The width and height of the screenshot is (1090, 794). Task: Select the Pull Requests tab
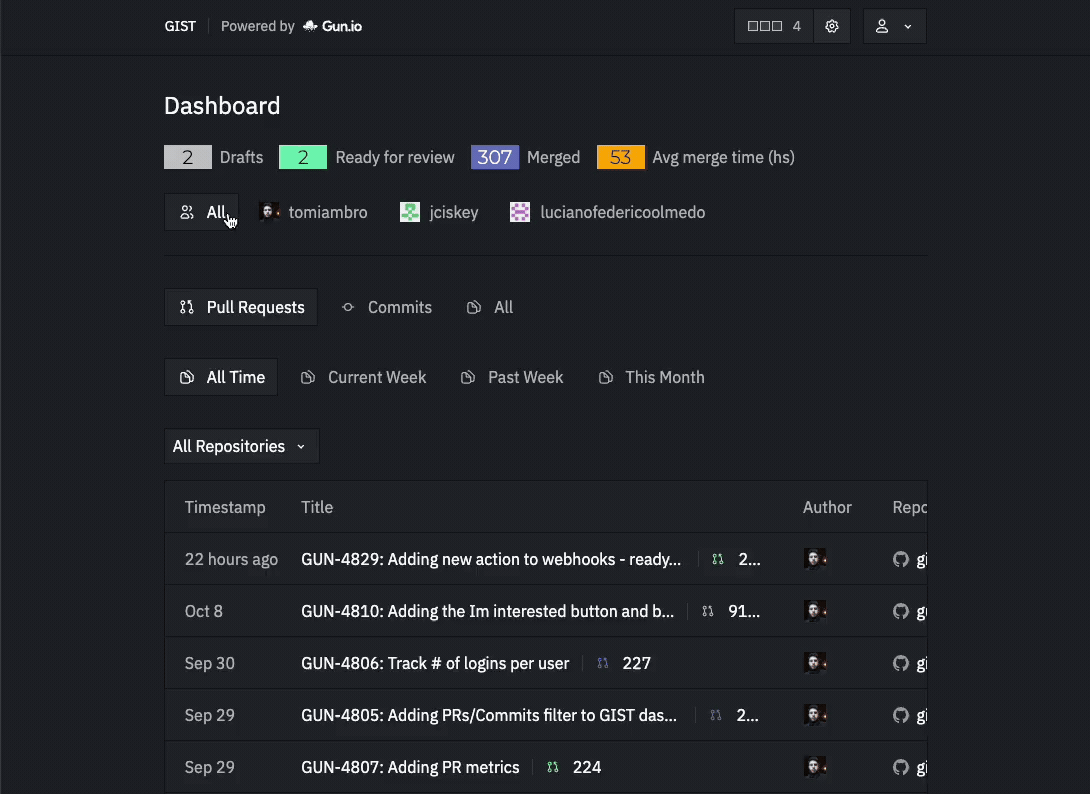[x=241, y=307]
